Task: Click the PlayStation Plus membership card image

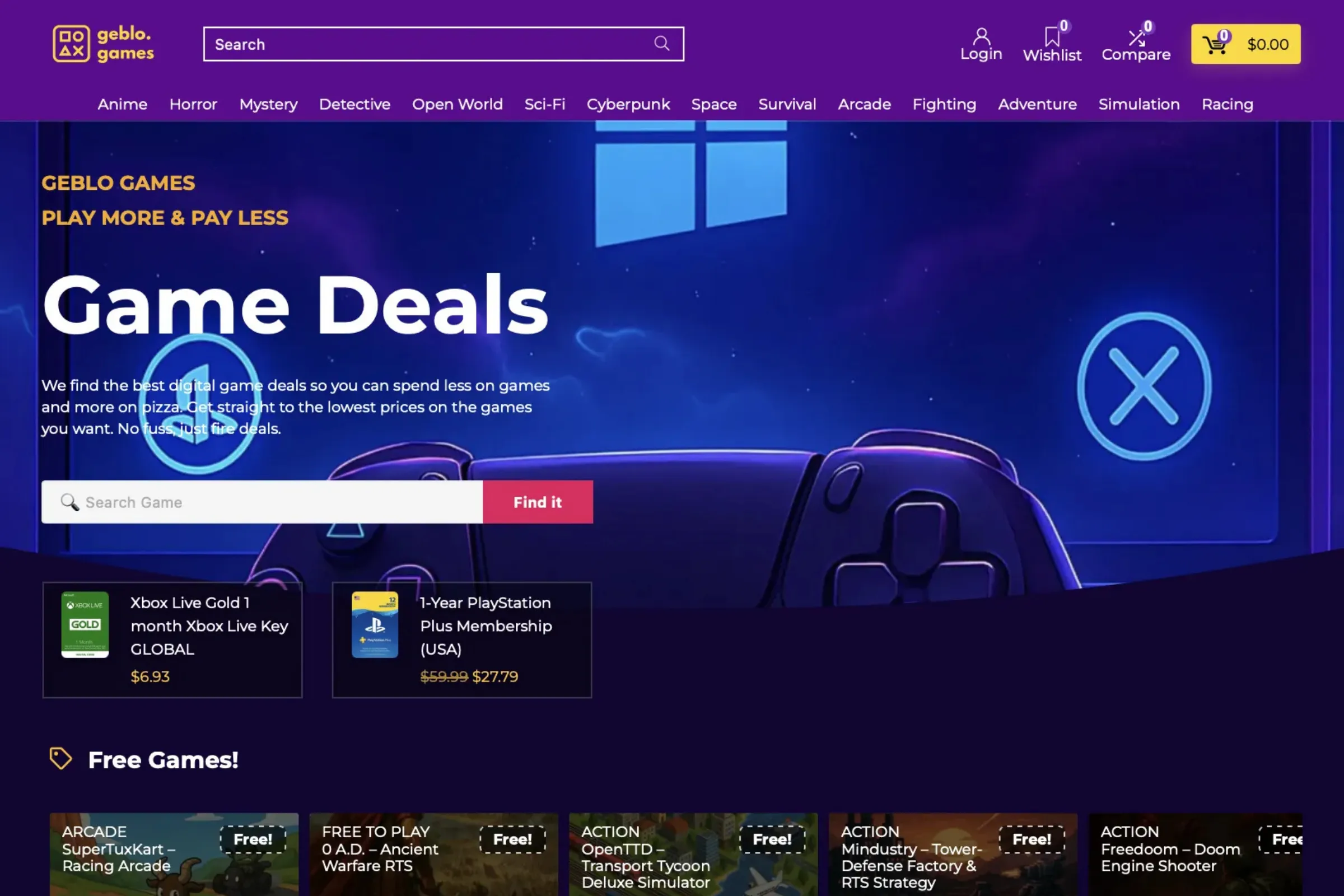Action: pyautogui.click(x=375, y=624)
